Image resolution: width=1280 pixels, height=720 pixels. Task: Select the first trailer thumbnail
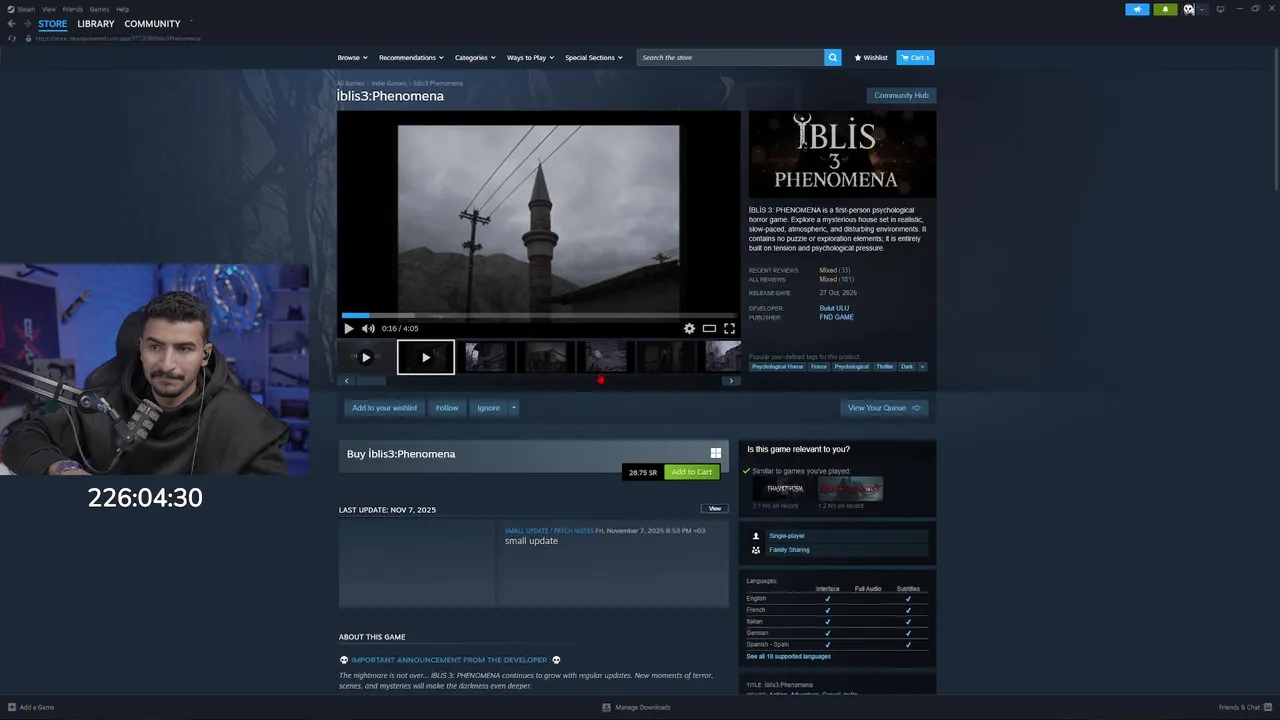366,357
